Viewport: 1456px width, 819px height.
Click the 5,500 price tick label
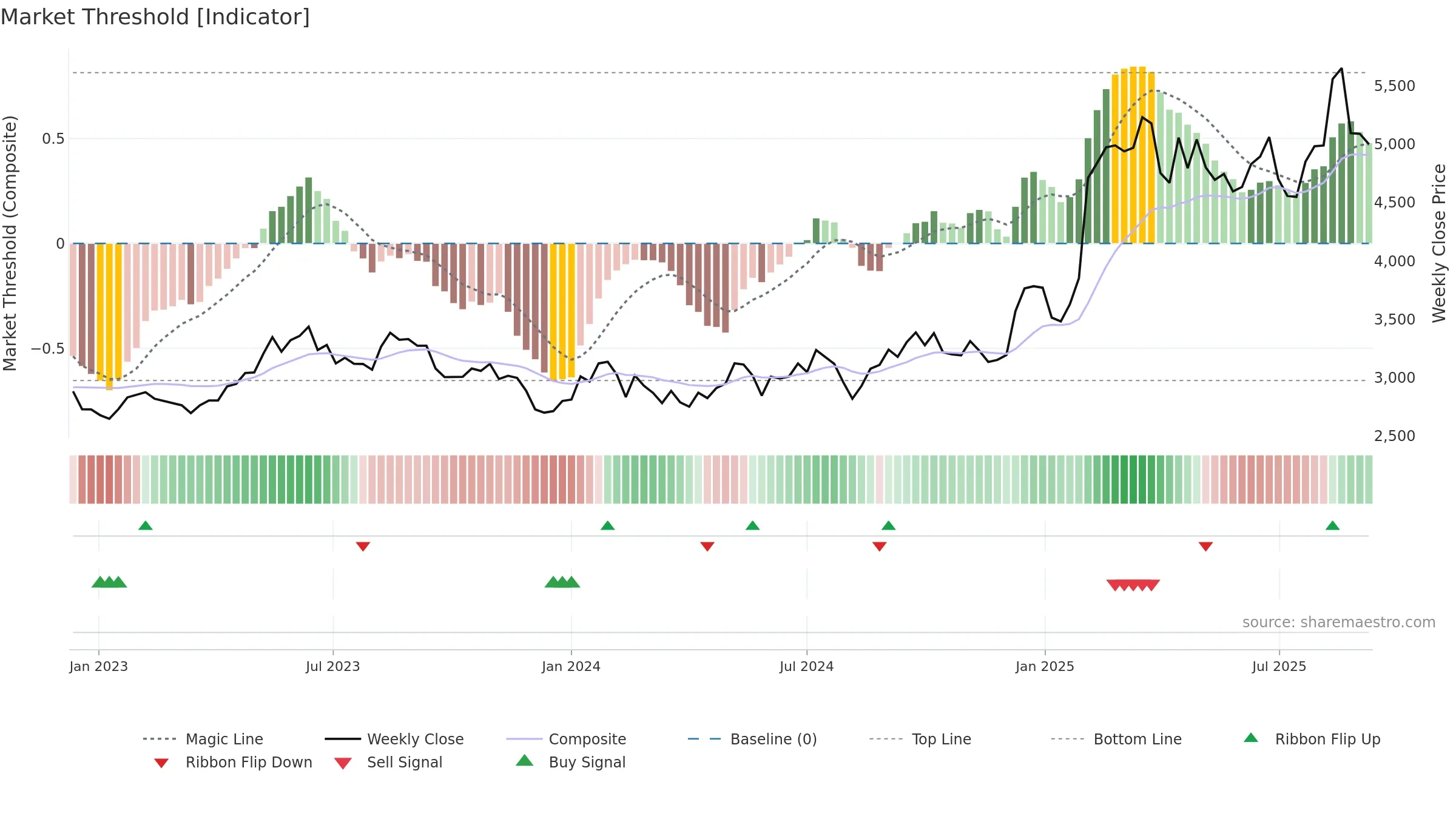tap(1395, 86)
